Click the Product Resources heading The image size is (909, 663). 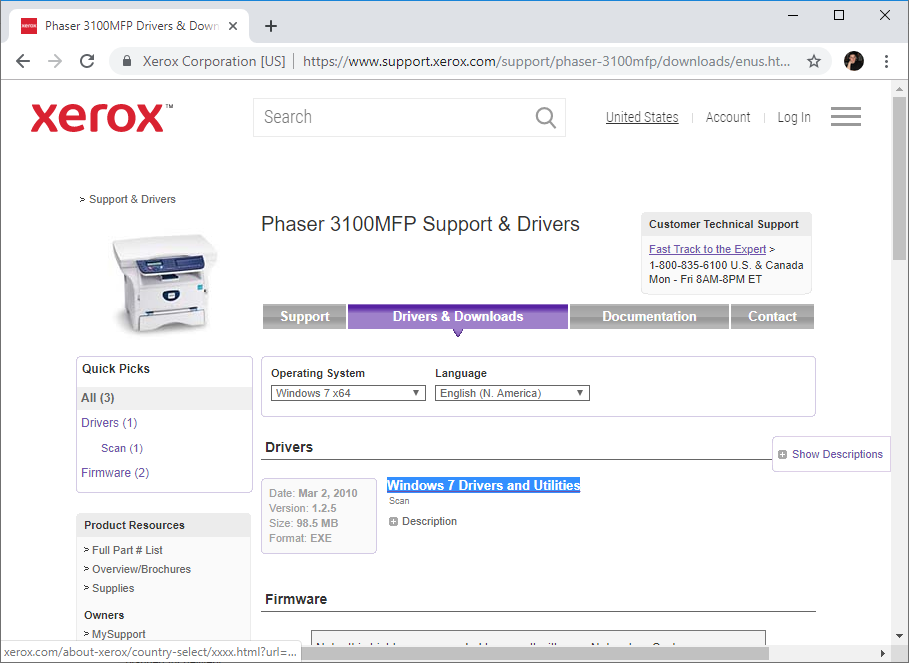(x=134, y=525)
